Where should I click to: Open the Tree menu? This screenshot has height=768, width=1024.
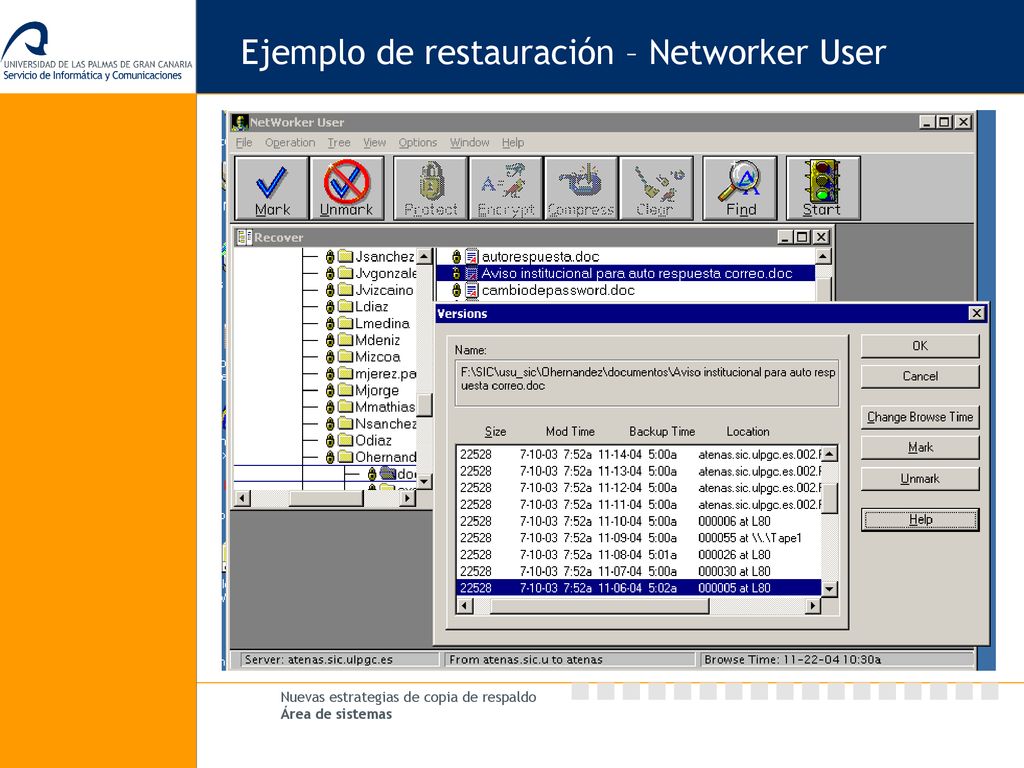pos(339,142)
